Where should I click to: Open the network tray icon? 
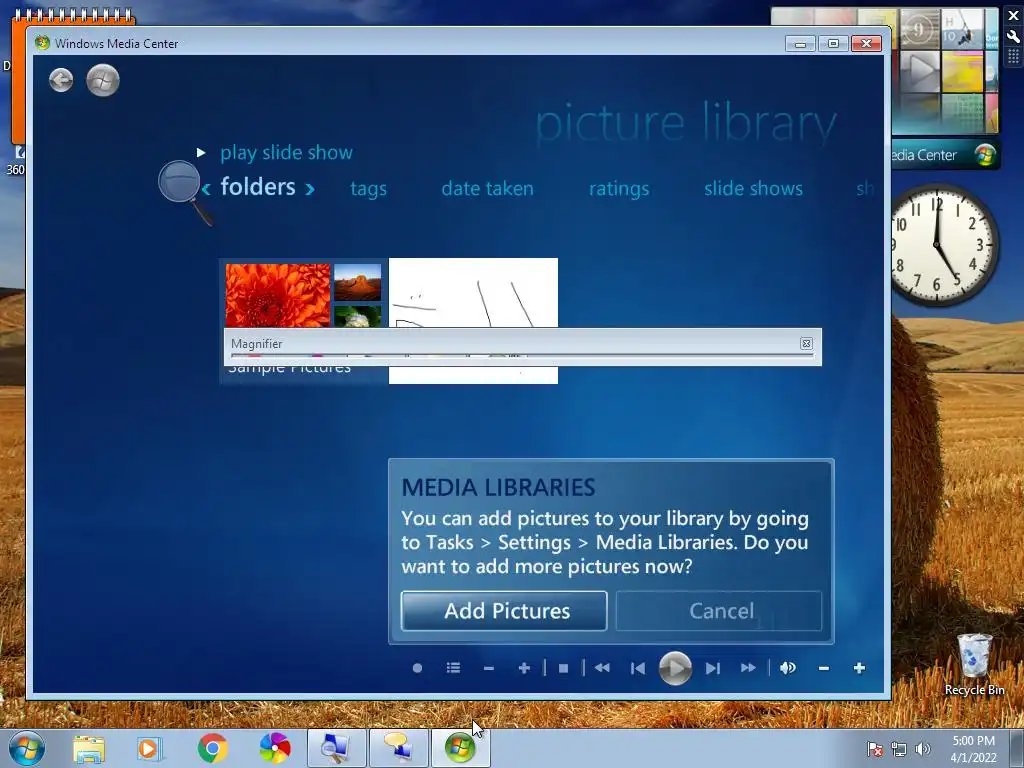tap(899, 749)
